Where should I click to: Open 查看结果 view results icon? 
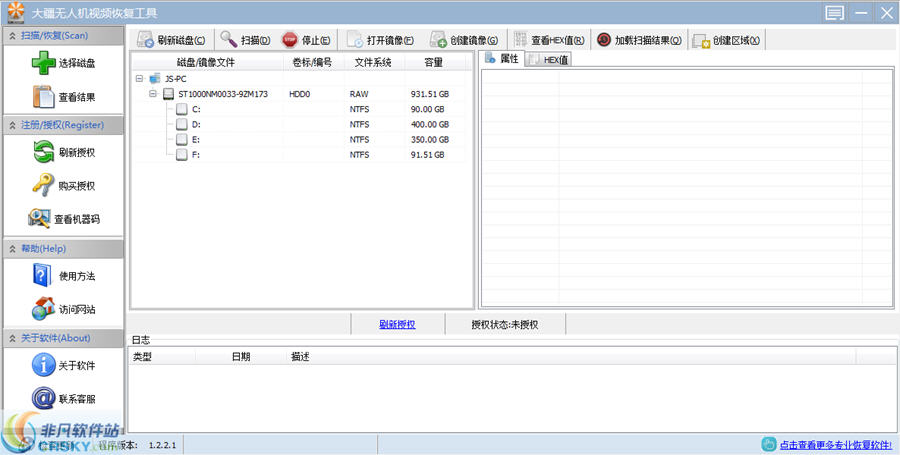[x=44, y=96]
